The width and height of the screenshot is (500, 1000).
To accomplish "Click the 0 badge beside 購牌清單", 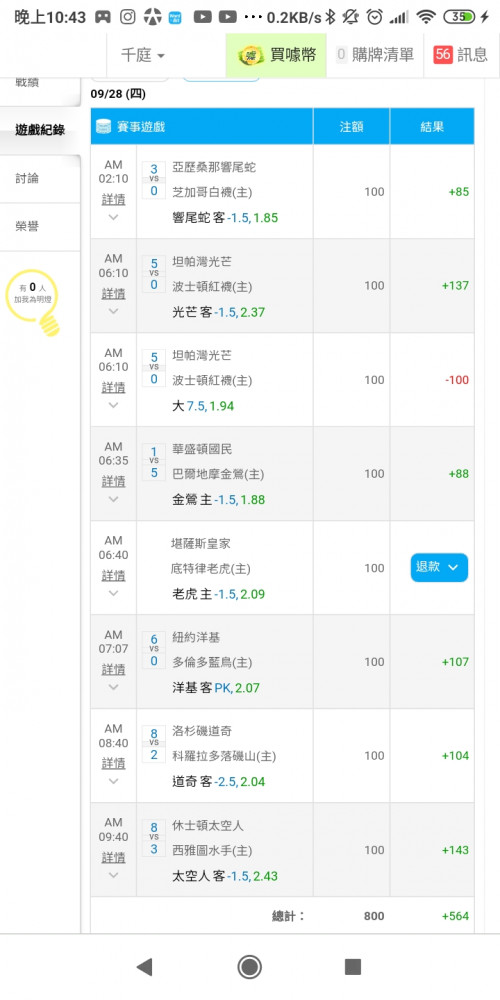I will pyautogui.click(x=341, y=55).
